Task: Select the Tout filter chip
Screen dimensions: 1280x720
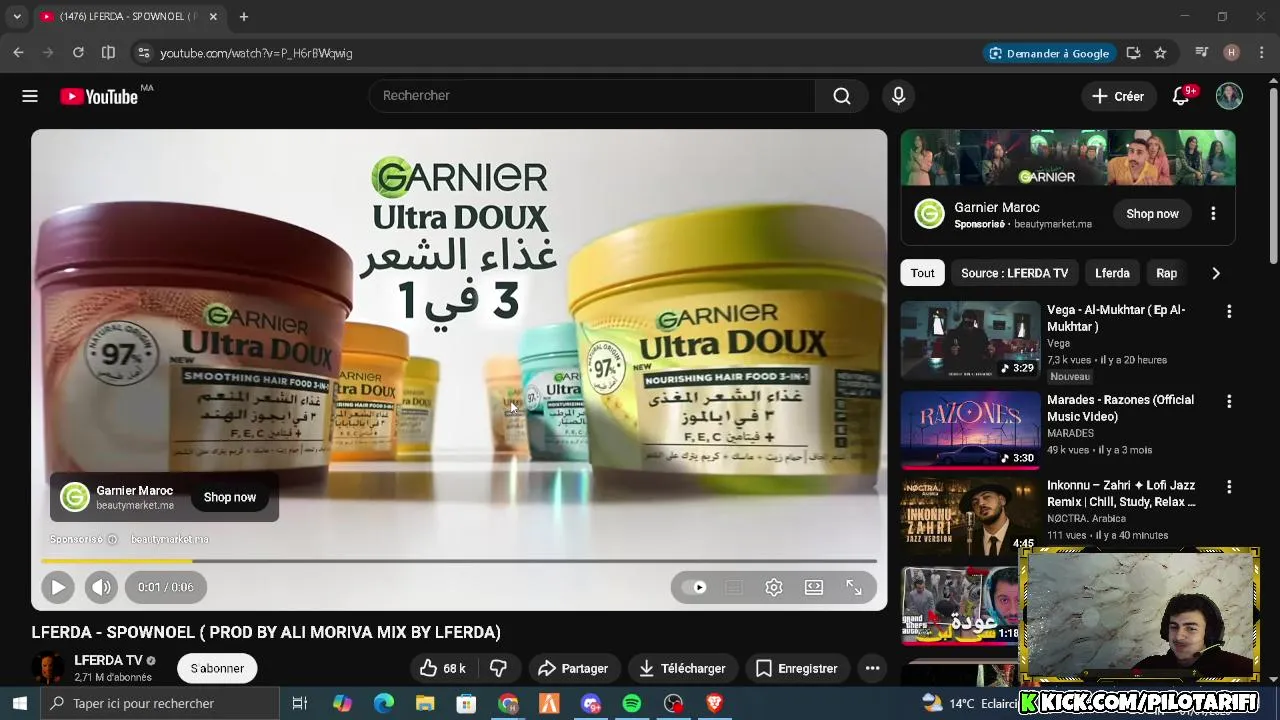Action: [922, 273]
